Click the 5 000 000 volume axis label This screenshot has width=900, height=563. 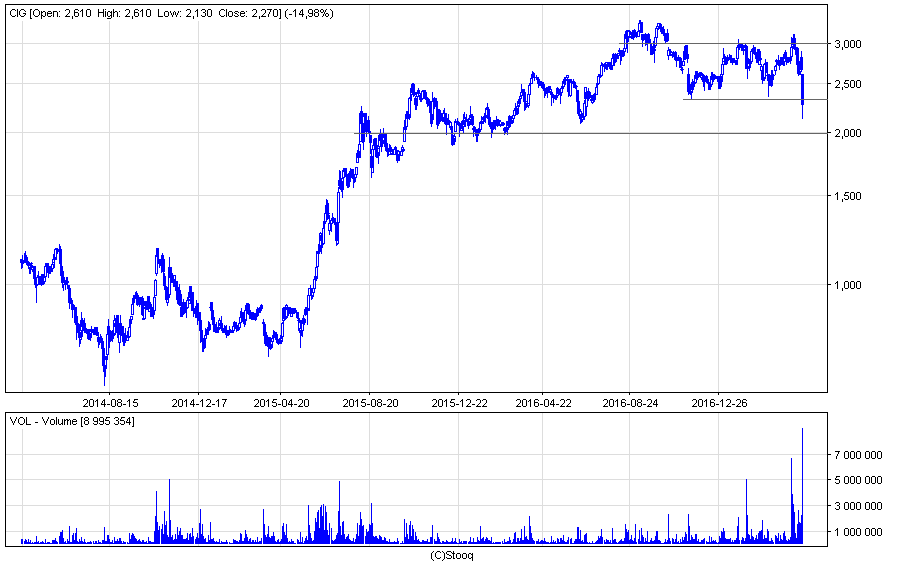pyautogui.click(x=858, y=480)
